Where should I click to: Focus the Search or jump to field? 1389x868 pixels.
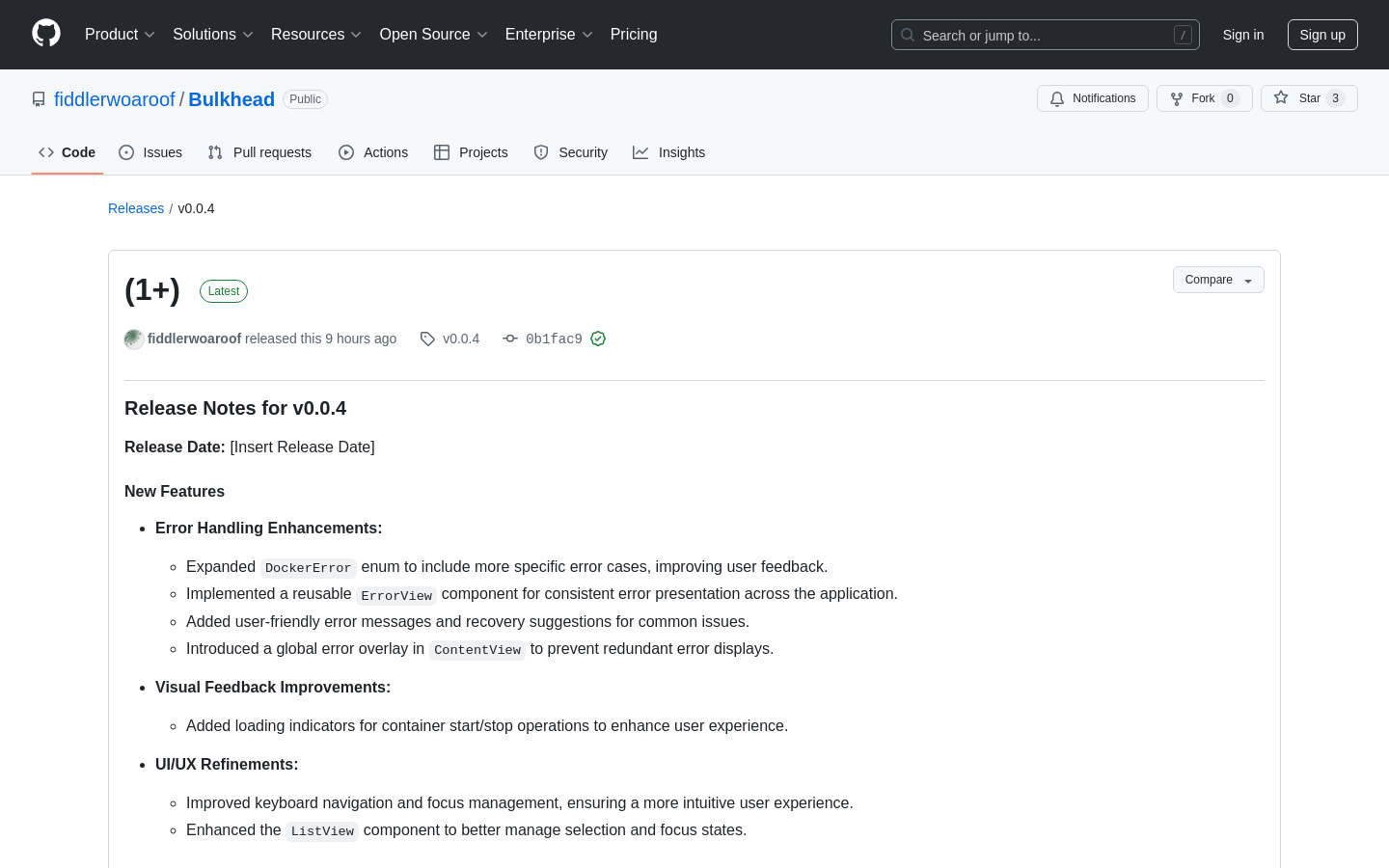coord(1046,35)
